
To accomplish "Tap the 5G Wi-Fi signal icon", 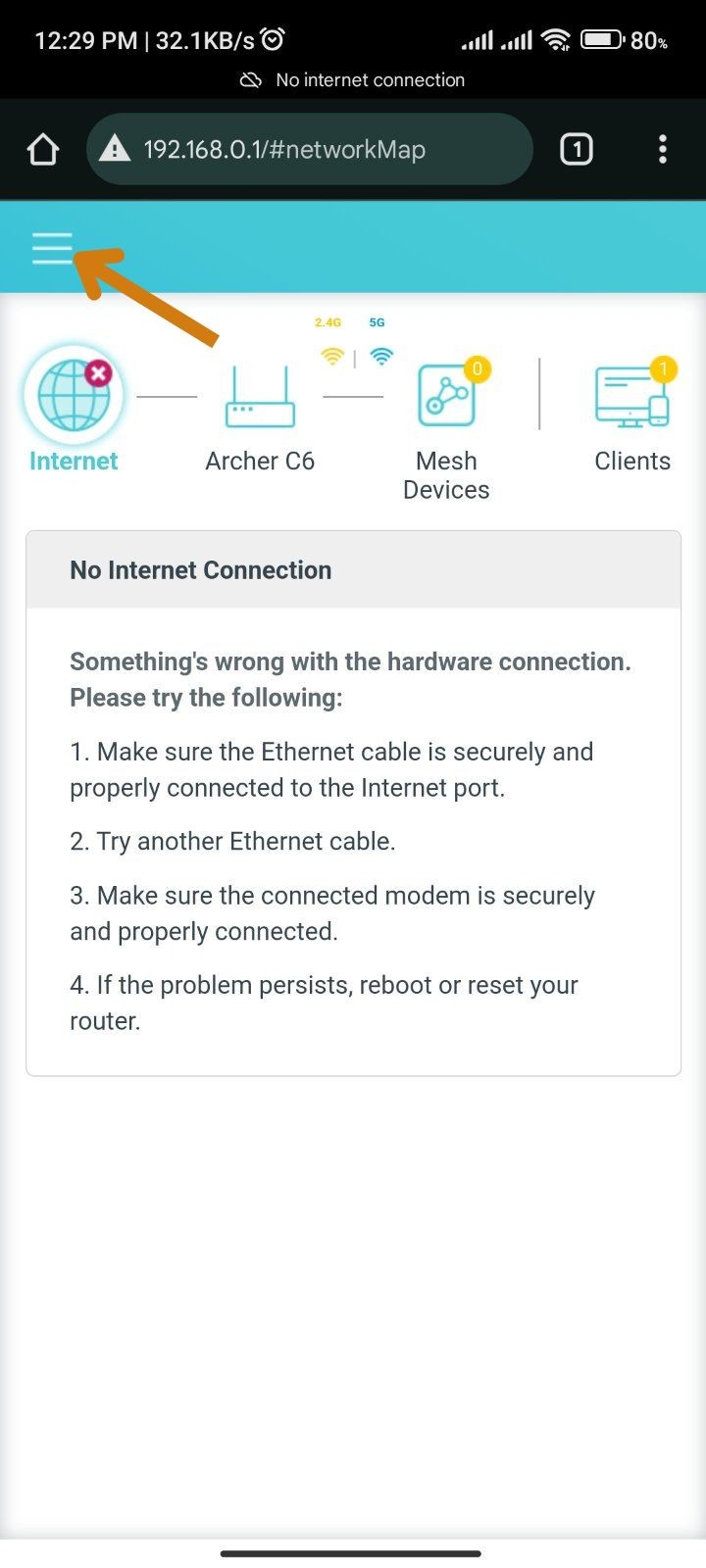I will pyautogui.click(x=381, y=357).
